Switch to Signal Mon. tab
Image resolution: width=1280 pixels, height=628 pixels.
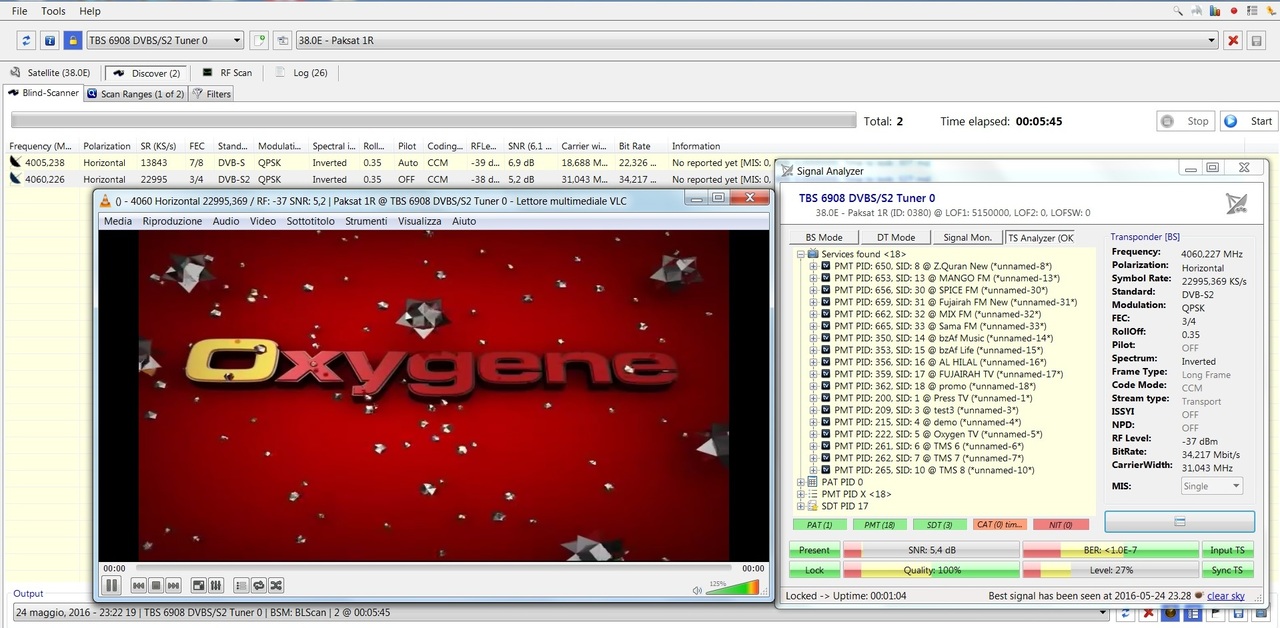coord(968,238)
